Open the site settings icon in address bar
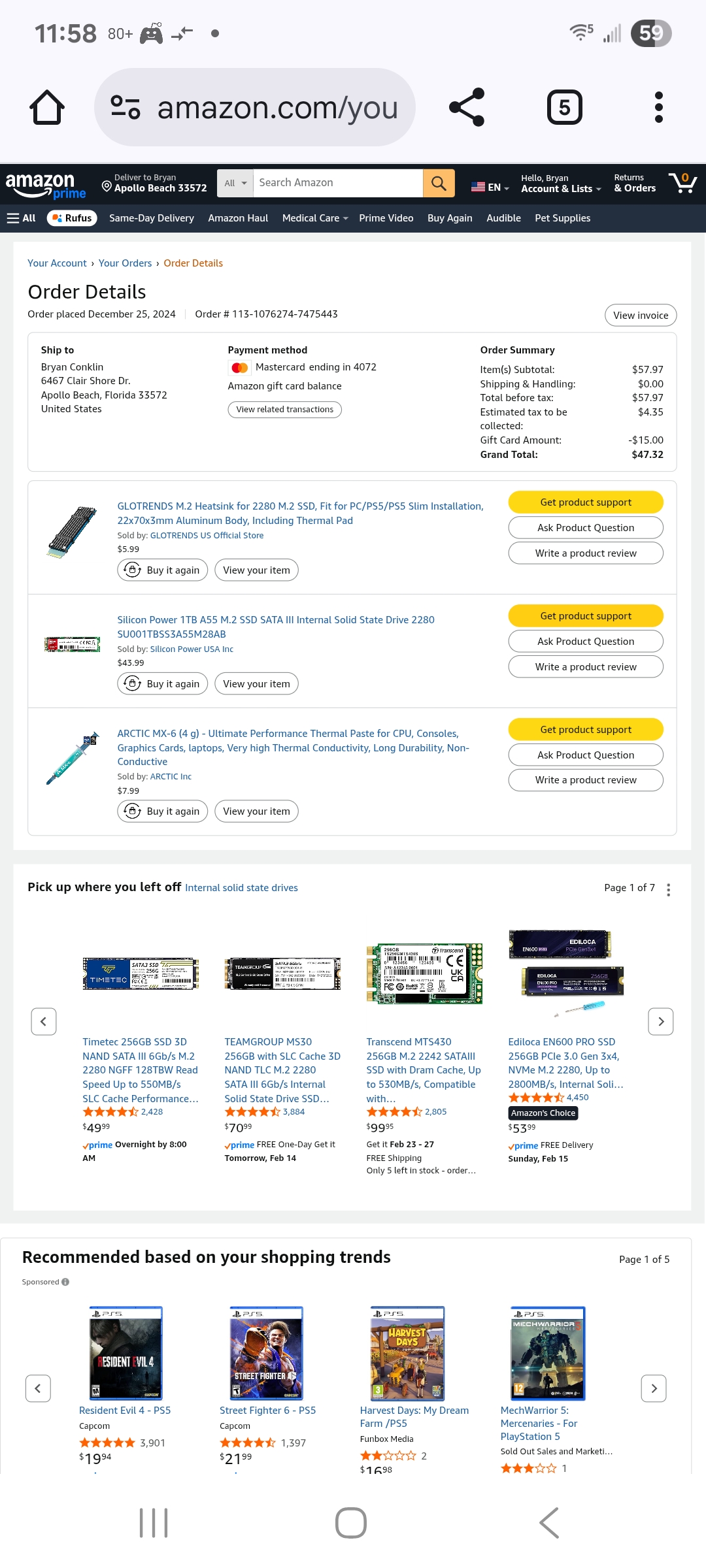The width and height of the screenshot is (706, 1568). pos(126,107)
